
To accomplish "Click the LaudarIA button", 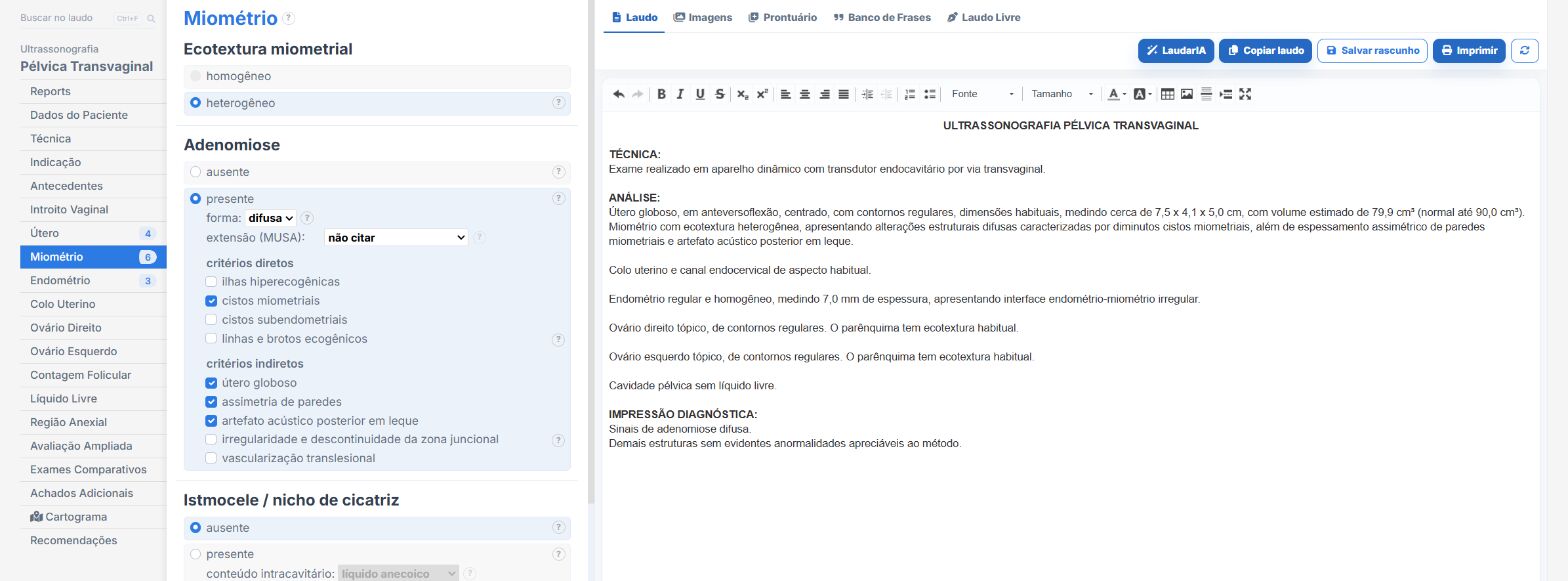I will coord(1176,51).
